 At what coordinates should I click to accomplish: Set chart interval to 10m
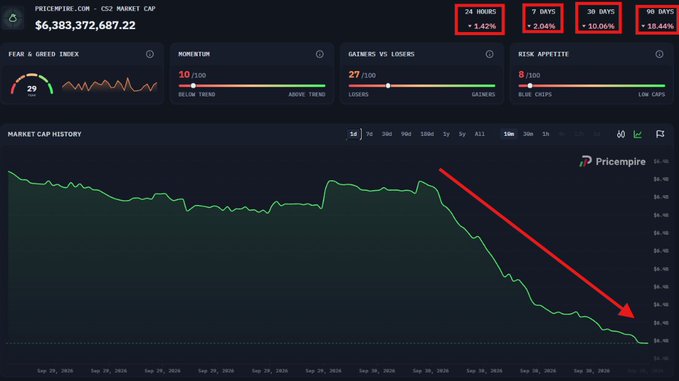(509, 134)
